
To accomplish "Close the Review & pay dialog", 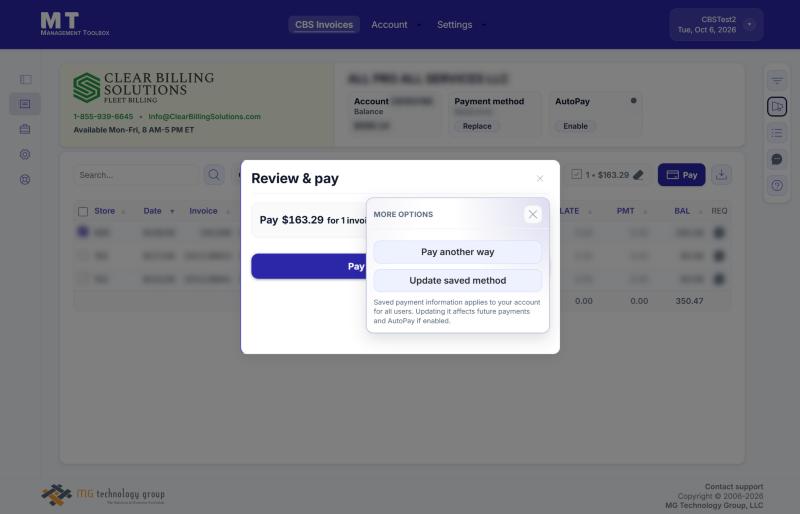I will 540,178.
